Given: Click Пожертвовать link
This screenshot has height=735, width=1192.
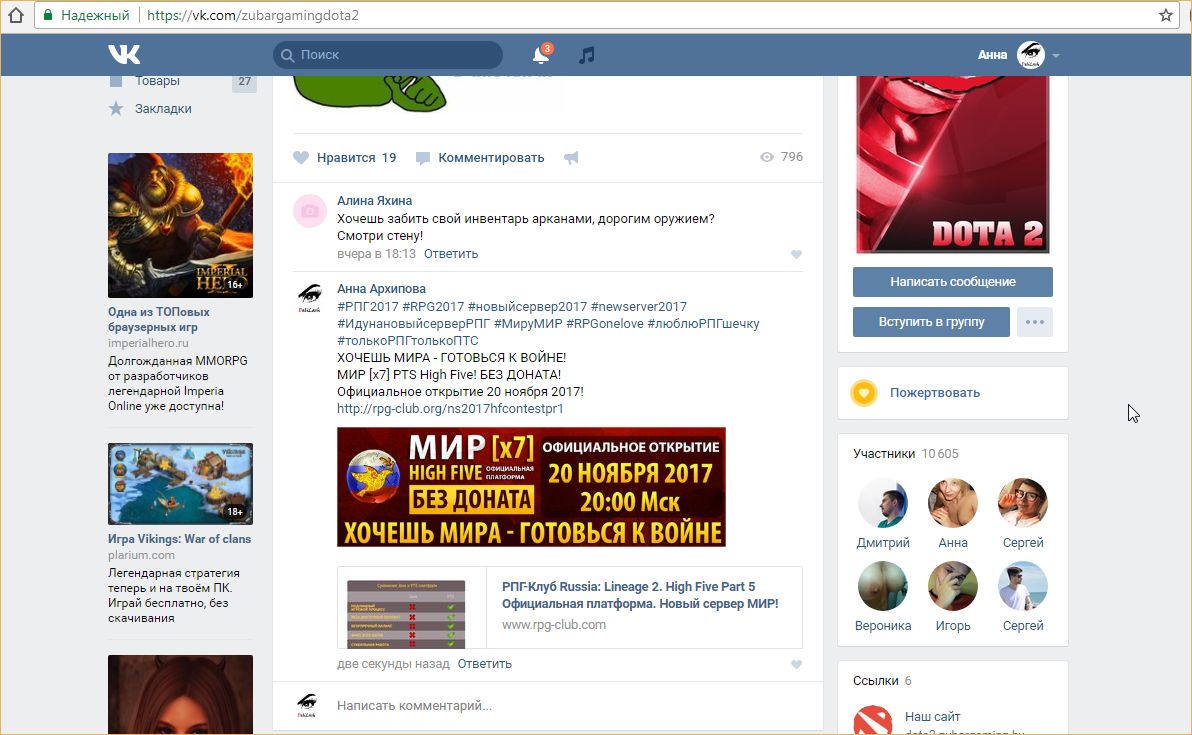Looking at the screenshot, I should pos(935,393).
